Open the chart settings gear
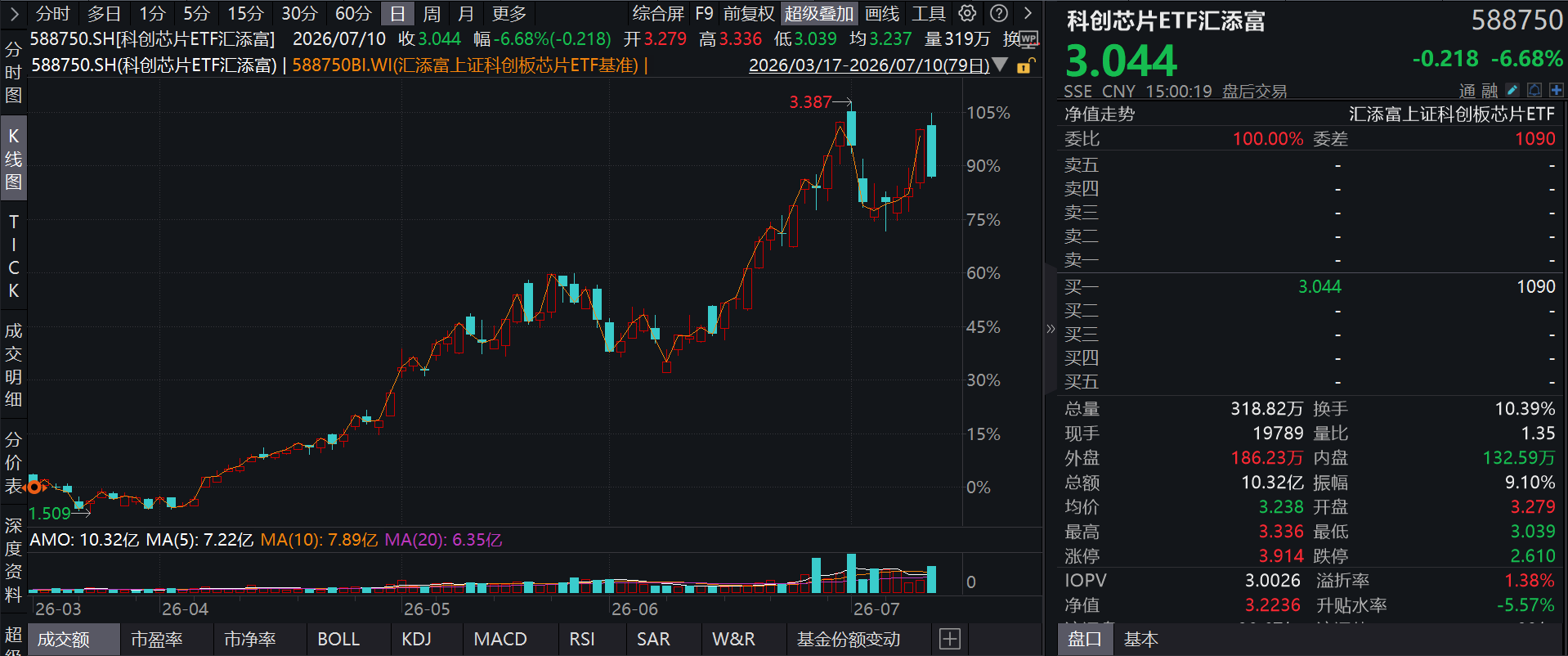 (x=967, y=13)
